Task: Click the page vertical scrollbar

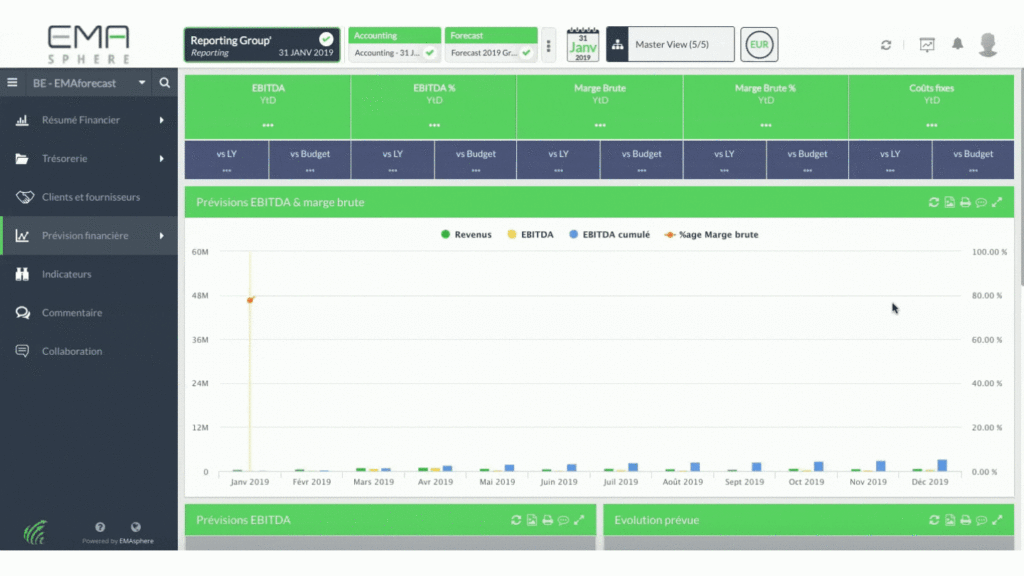Action: tap(1021, 178)
